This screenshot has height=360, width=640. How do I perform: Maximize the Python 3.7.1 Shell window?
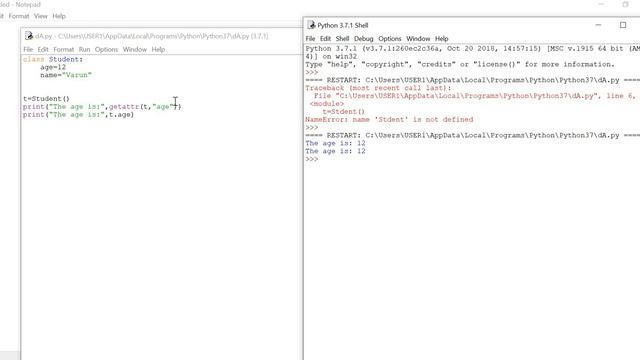(x=623, y=25)
